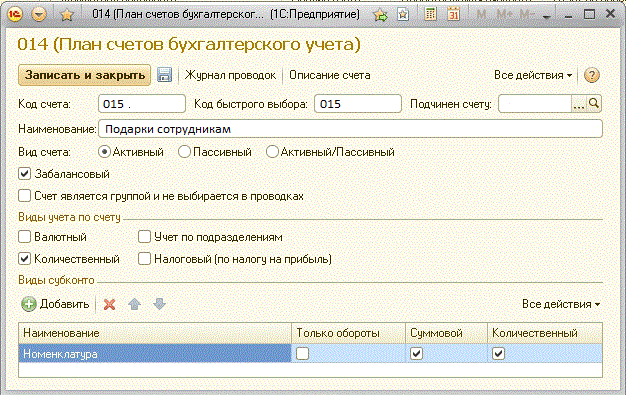
Task: Check Счет является группой checkbox
Action: pyautogui.click(x=24, y=196)
